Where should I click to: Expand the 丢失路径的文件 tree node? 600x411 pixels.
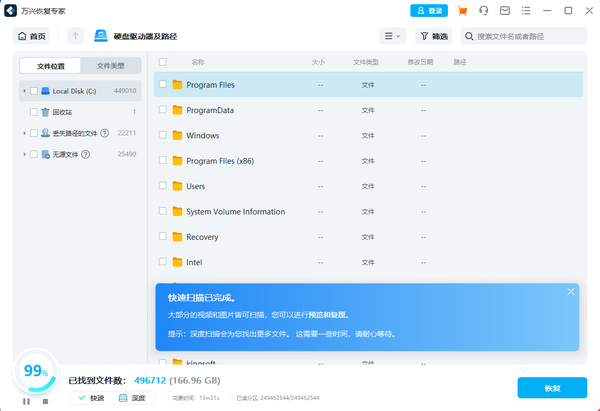24,133
